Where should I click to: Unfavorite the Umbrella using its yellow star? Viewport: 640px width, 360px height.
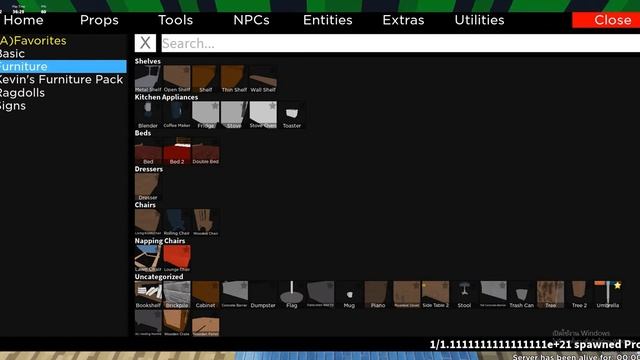coord(617,285)
